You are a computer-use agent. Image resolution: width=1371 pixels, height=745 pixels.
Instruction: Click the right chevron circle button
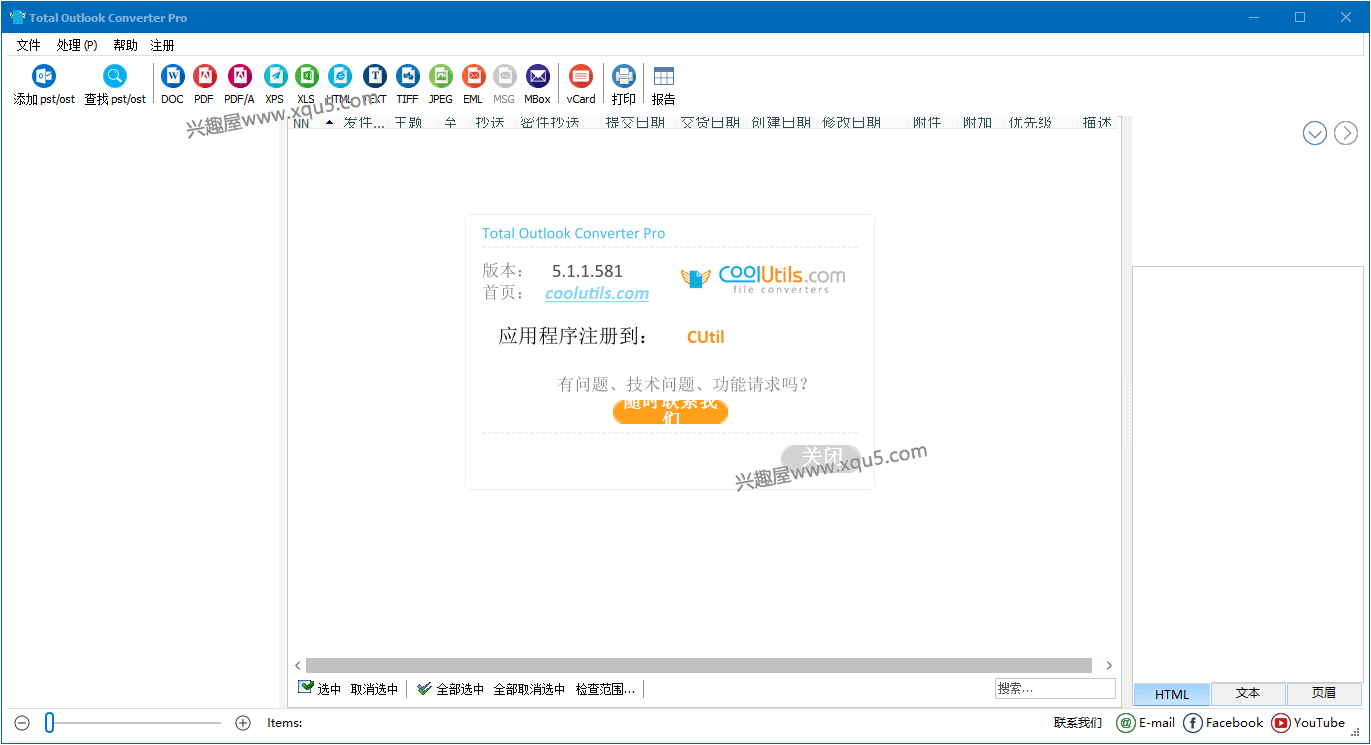1346,132
